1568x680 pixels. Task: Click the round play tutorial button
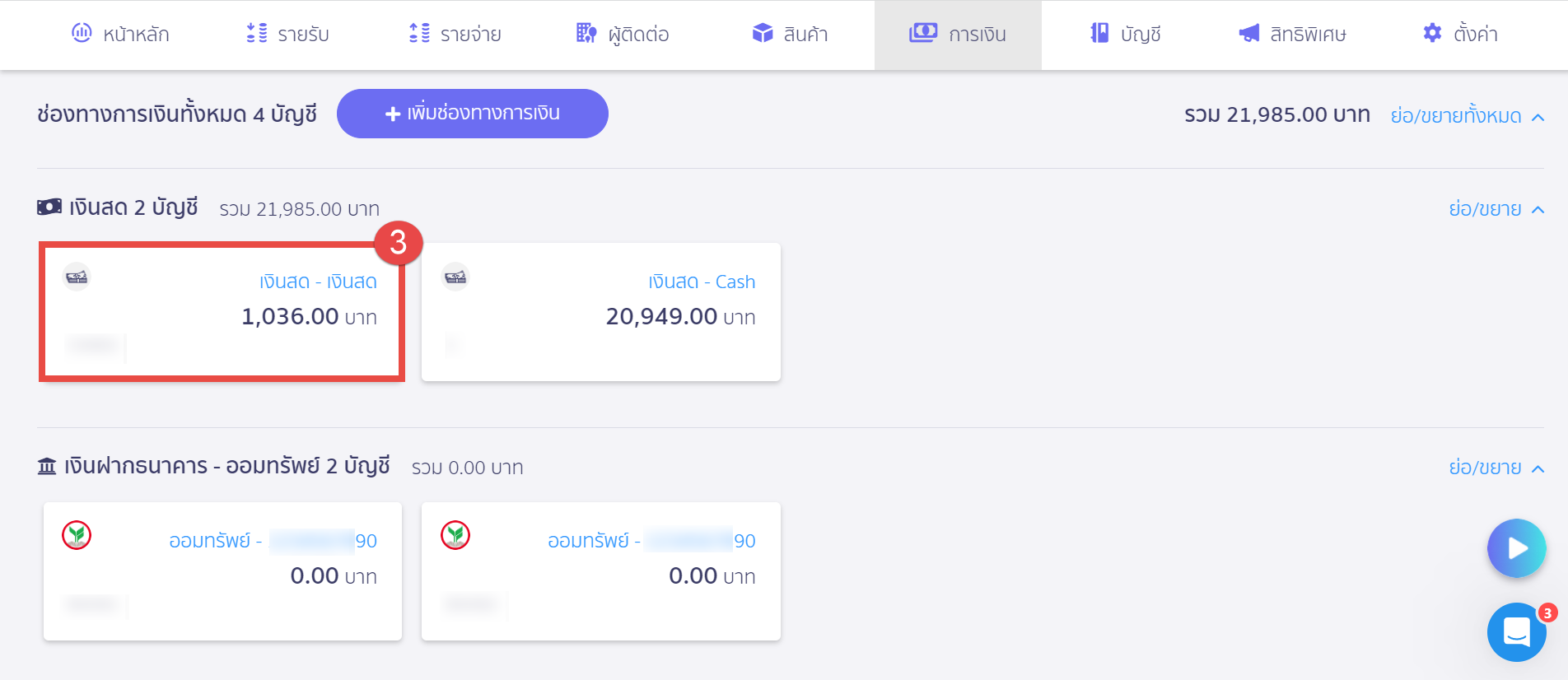tap(1516, 548)
